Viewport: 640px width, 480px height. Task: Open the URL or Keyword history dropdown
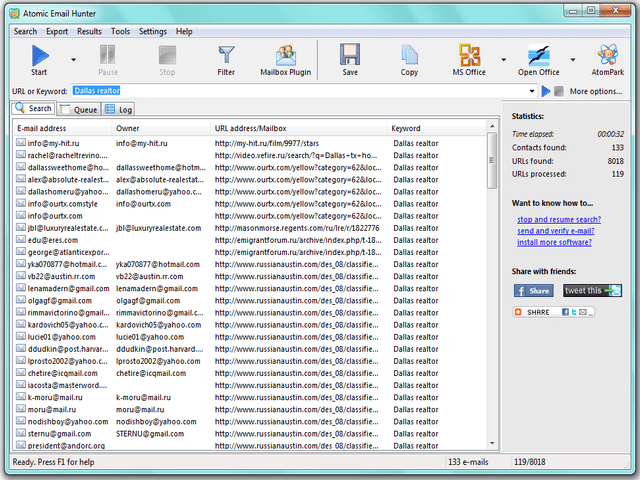tap(532, 91)
